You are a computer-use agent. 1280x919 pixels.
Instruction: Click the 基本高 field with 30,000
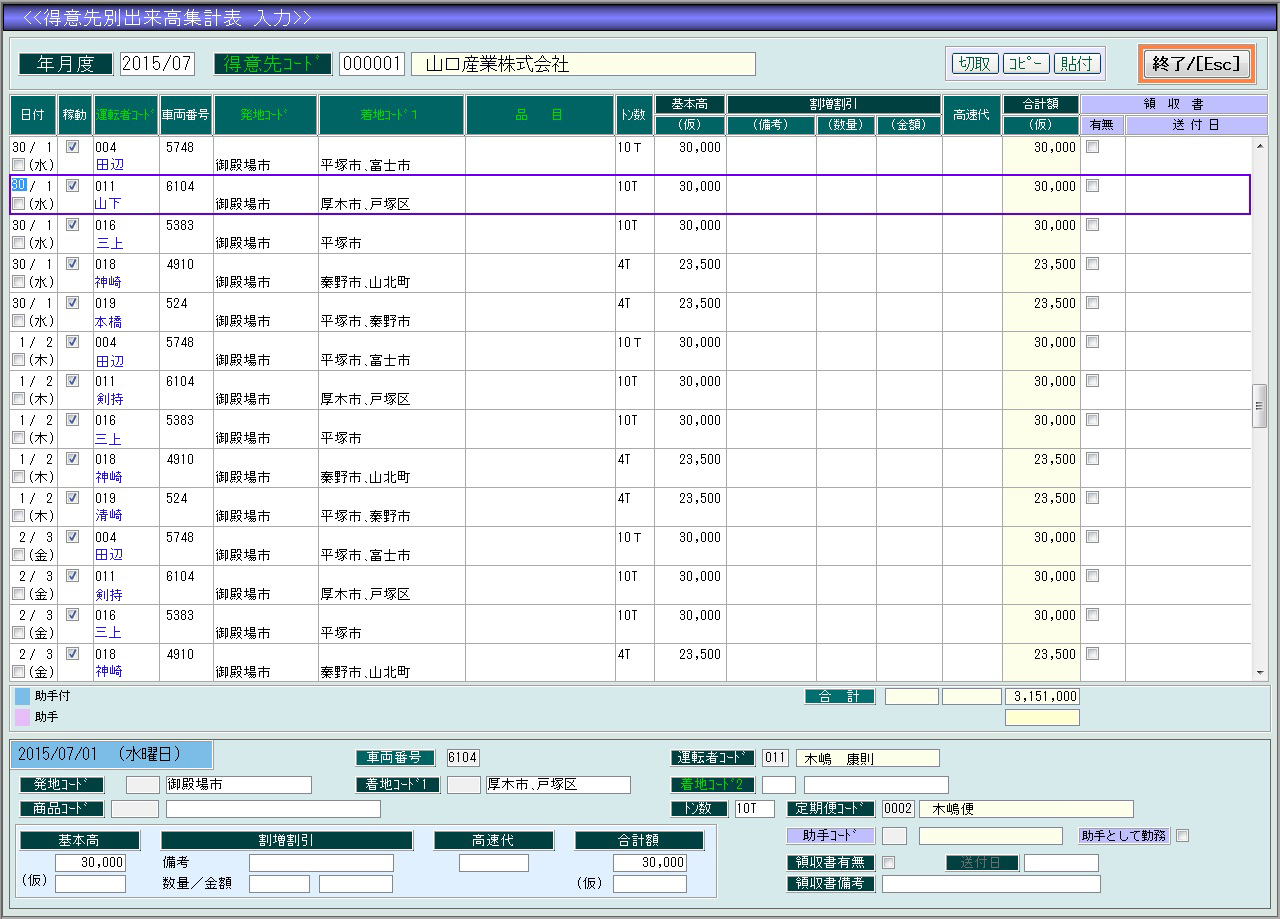click(x=90, y=862)
